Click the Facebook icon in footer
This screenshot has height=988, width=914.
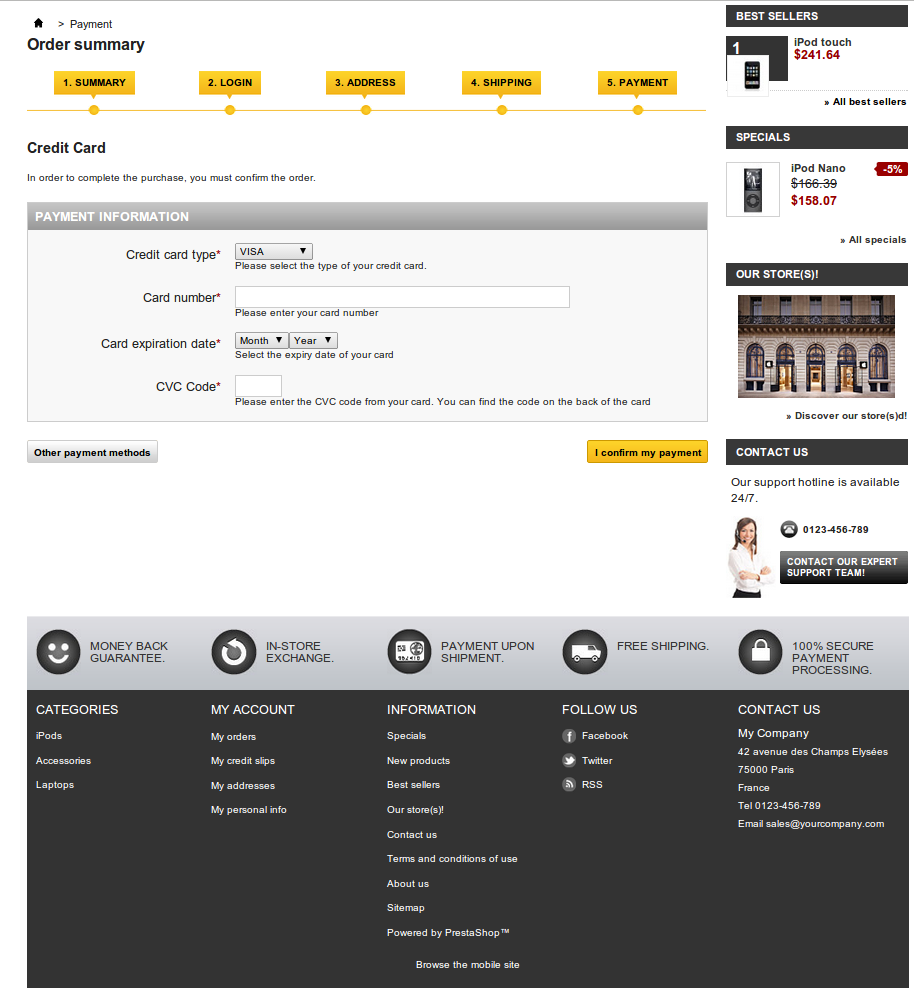pos(569,736)
